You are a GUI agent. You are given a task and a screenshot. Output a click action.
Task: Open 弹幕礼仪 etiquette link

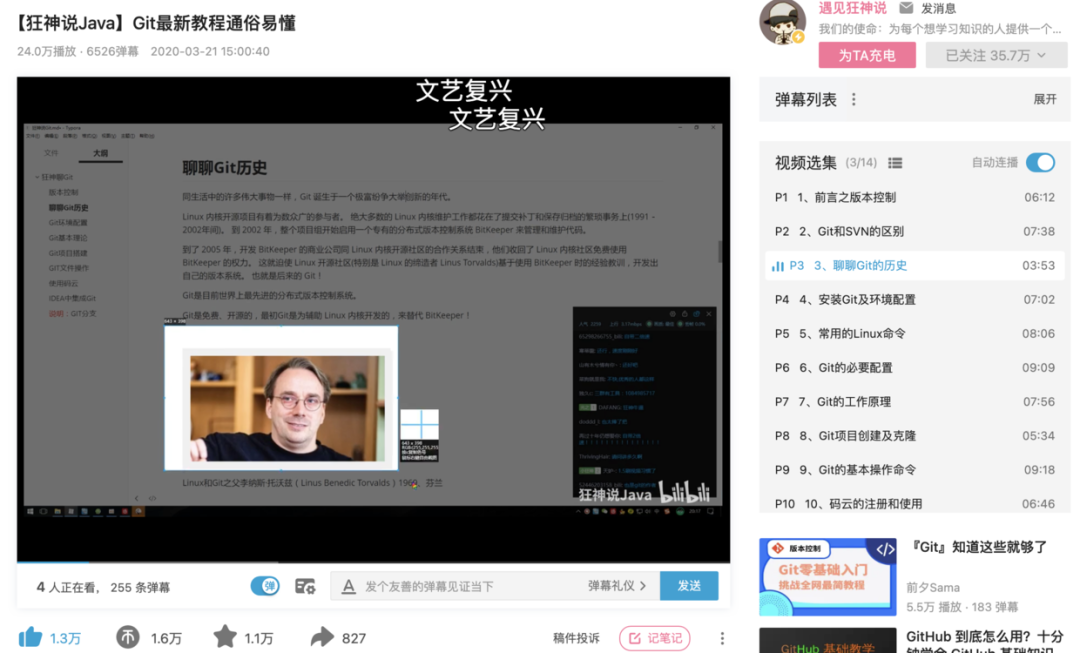point(617,585)
